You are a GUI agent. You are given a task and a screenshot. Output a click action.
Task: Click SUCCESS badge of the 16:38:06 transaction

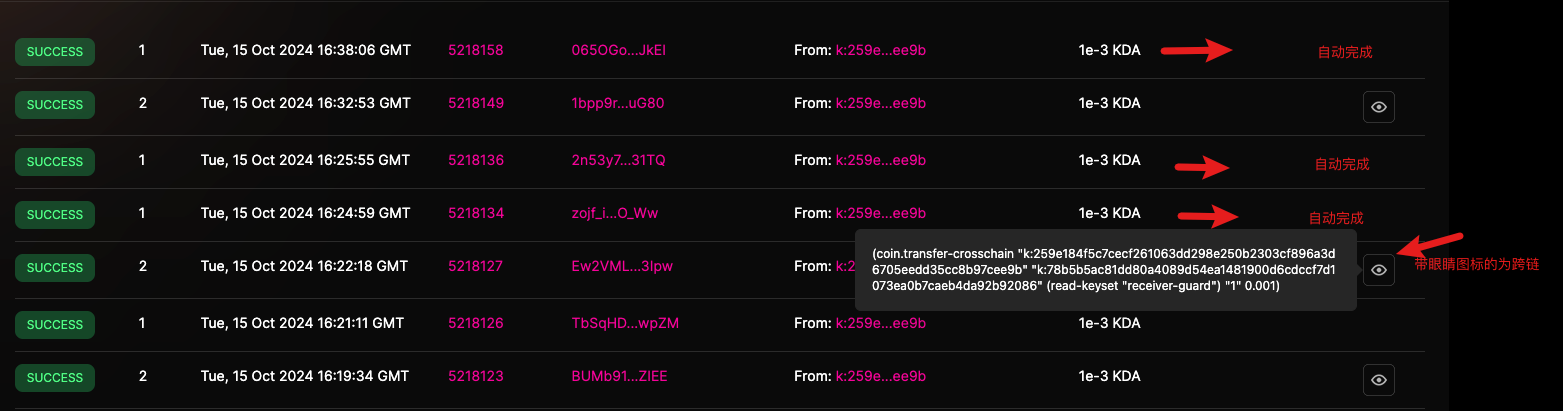tap(55, 52)
